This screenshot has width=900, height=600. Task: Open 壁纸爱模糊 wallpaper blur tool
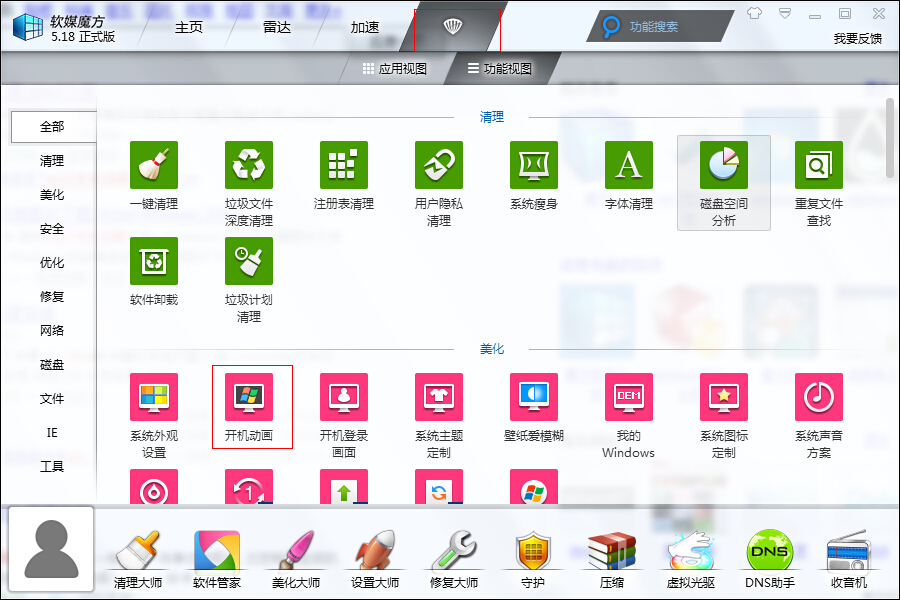[534, 396]
